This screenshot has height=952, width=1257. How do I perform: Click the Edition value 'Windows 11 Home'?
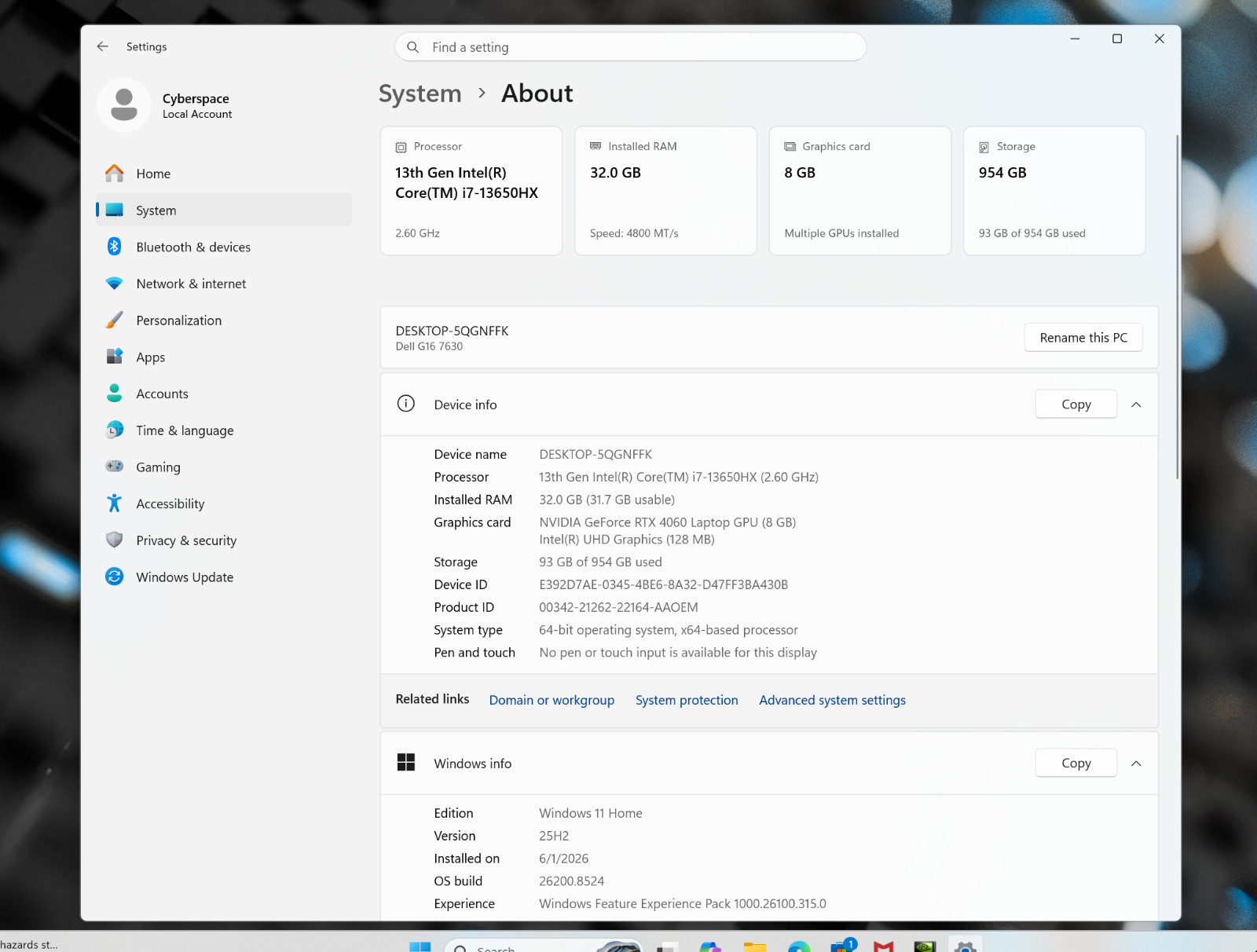click(x=591, y=813)
